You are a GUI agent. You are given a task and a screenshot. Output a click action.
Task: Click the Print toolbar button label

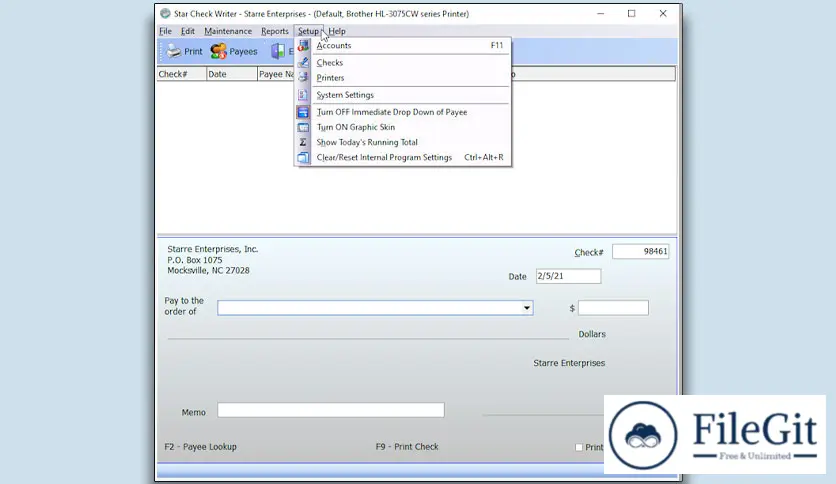click(x=193, y=51)
